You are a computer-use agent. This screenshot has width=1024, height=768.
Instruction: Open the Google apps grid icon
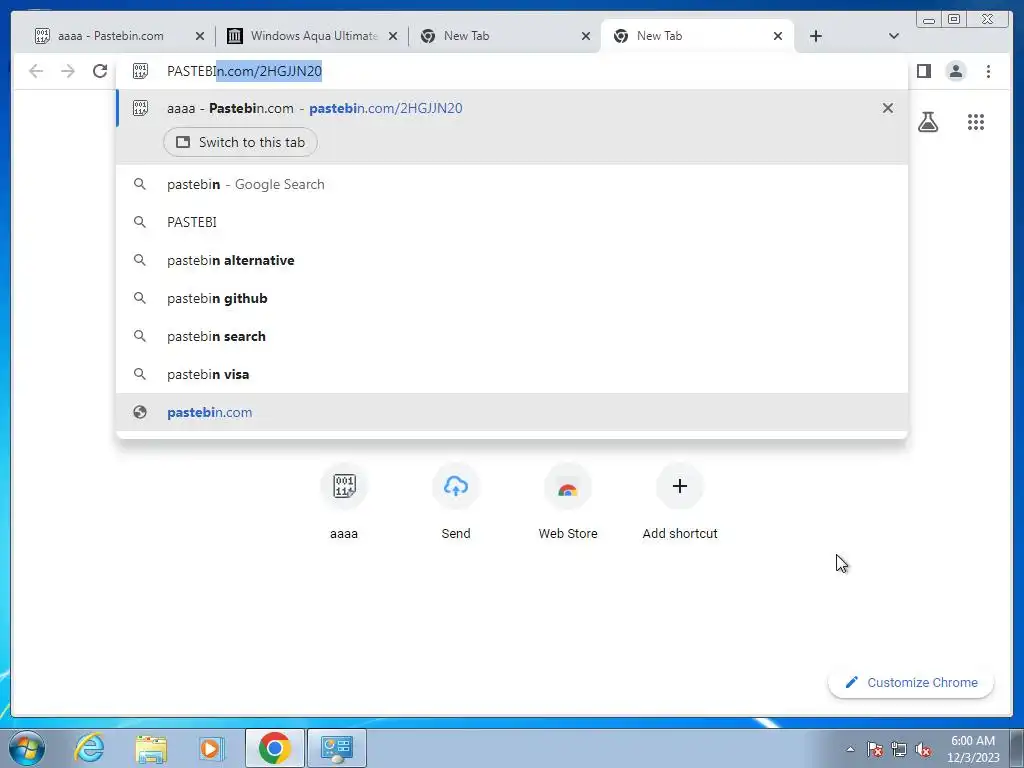(x=976, y=122)
